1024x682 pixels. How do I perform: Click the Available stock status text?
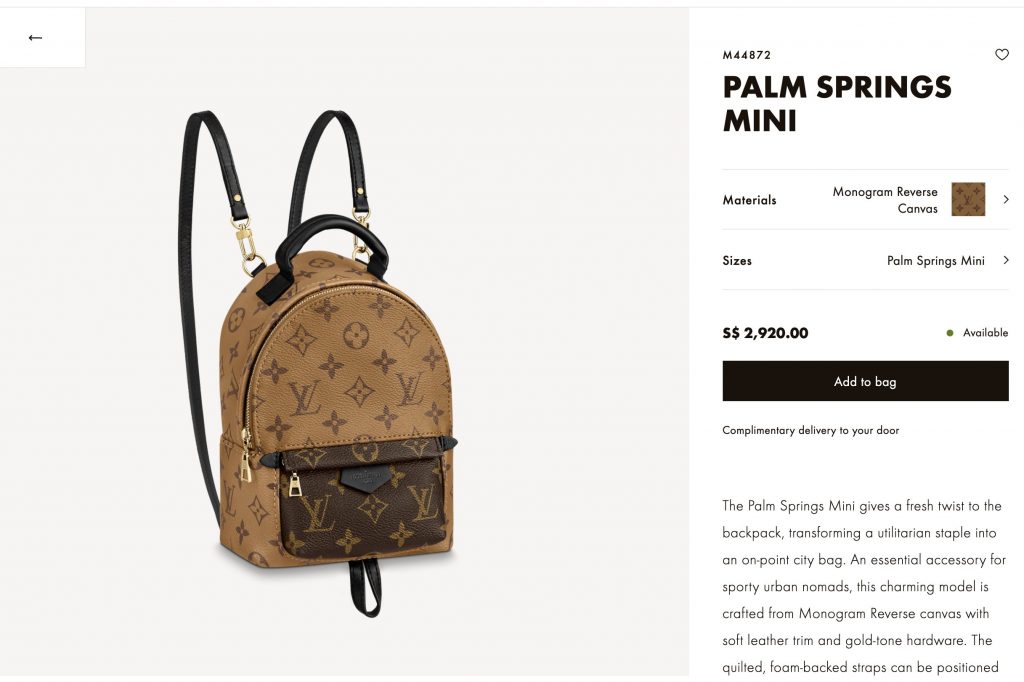point(985,333)
